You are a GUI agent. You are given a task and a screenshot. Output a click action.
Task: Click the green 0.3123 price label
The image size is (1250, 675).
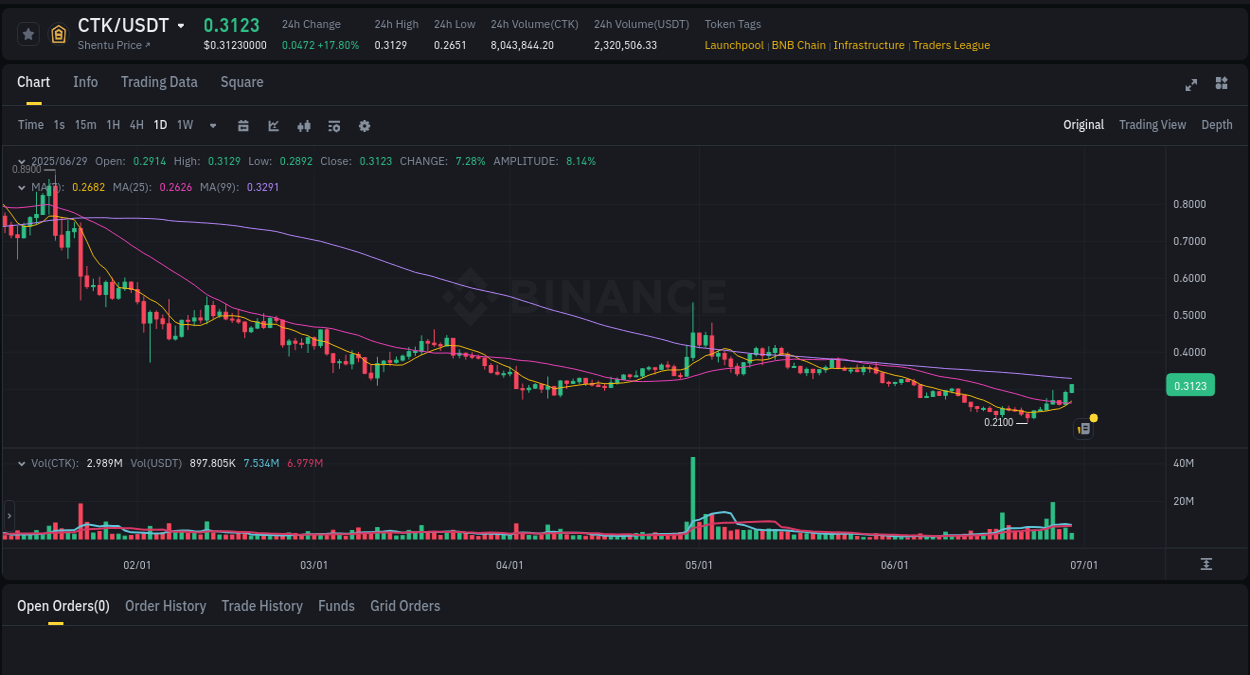point(1190,384)
